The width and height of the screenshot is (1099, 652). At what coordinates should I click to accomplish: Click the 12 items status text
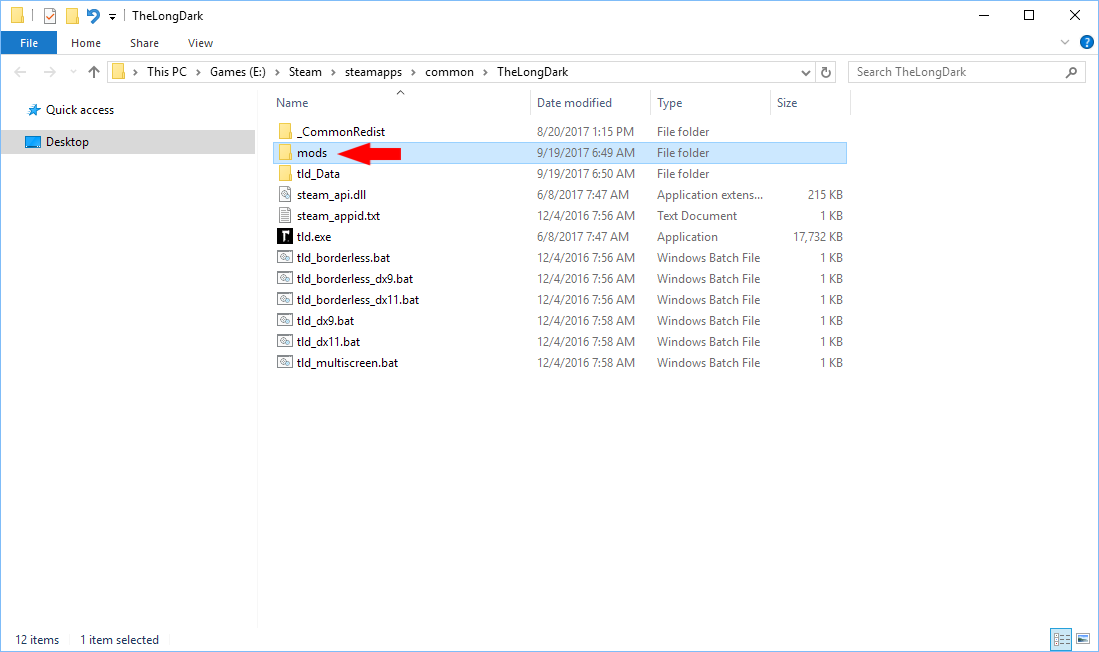(37, 639)
